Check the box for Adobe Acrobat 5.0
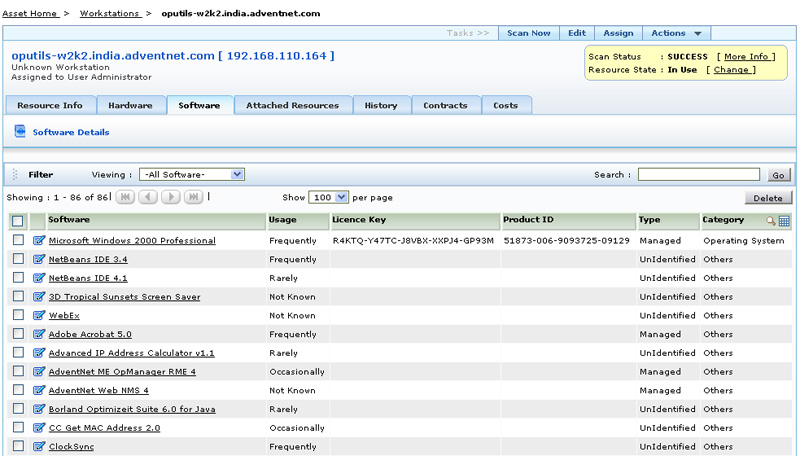Screen dimensions: 800x456 click(x=18, y=333)
